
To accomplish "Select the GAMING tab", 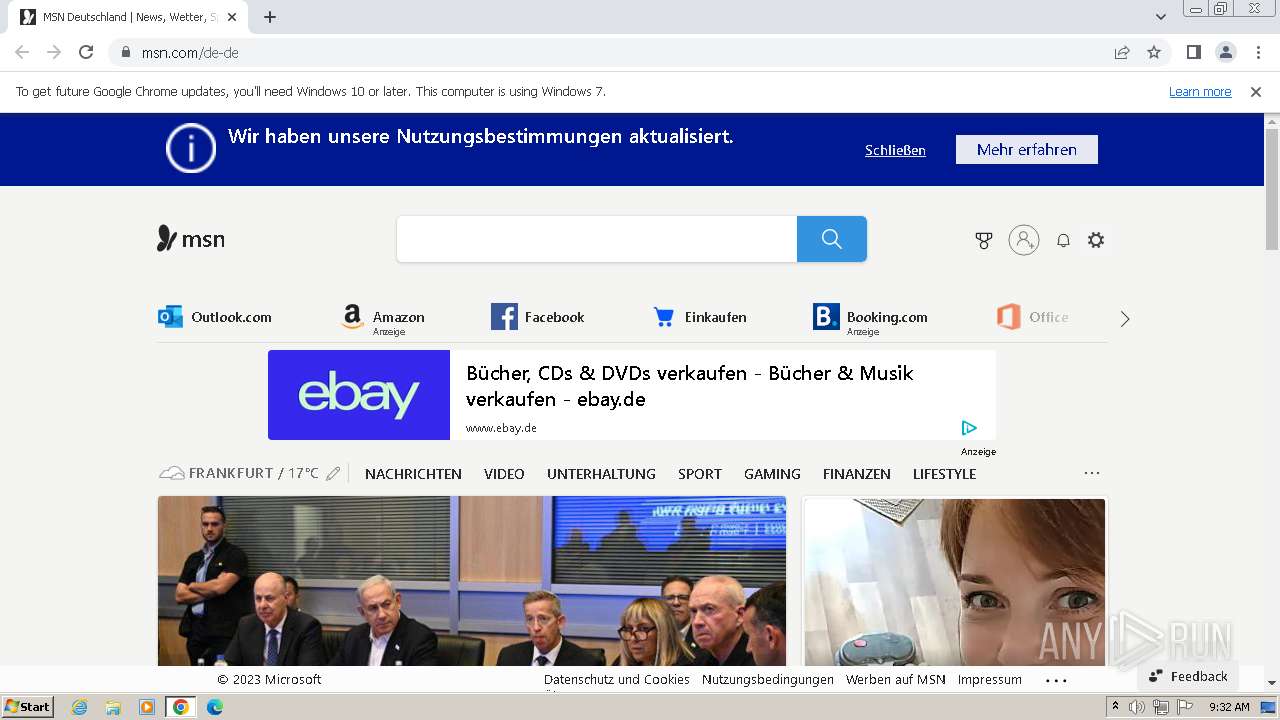I will (772, 474).
